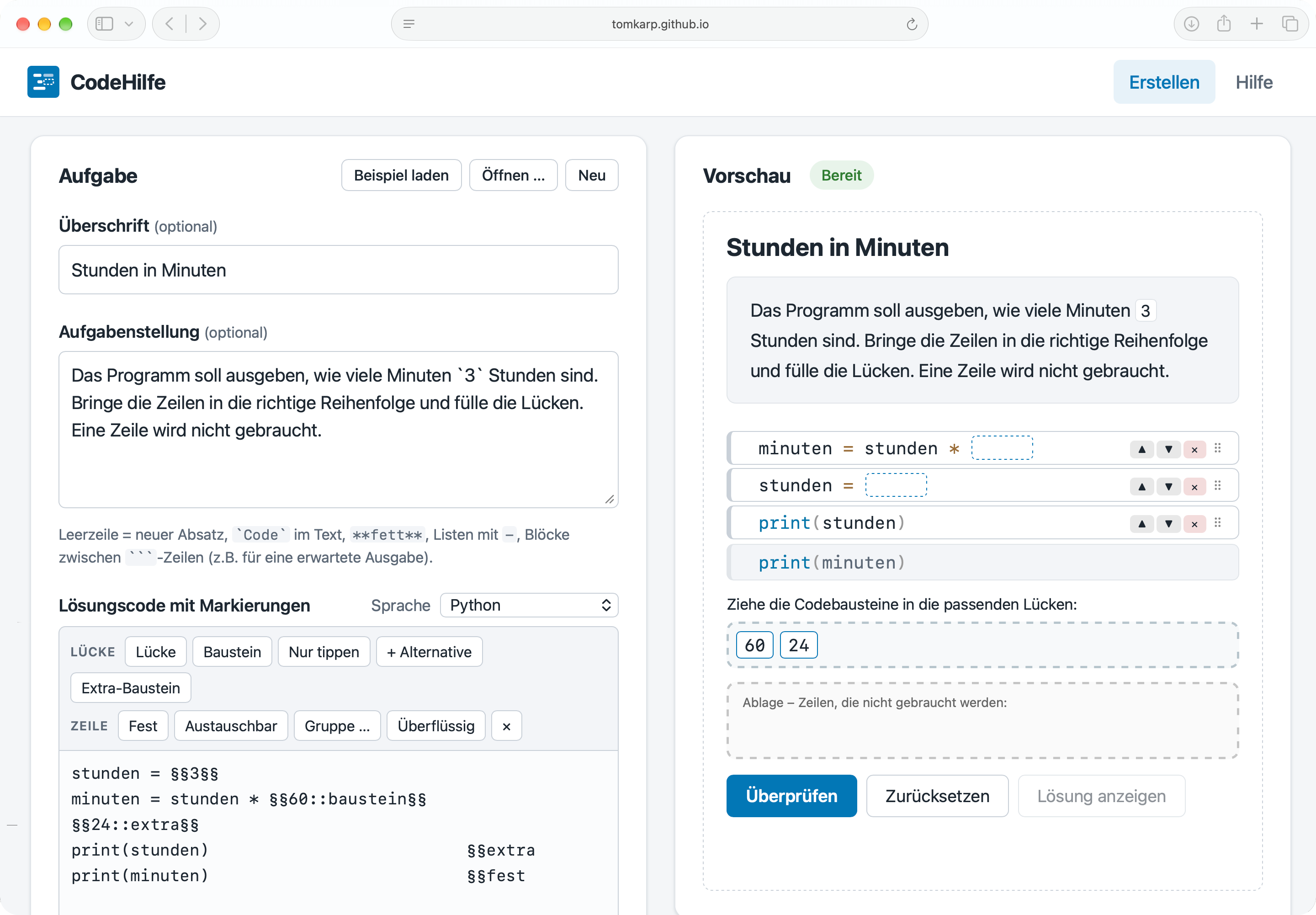Discard the 'minuten = stunden *' line with x
The height and width of the screenshot is (915, 1316).
click(x=1194, y=449)
